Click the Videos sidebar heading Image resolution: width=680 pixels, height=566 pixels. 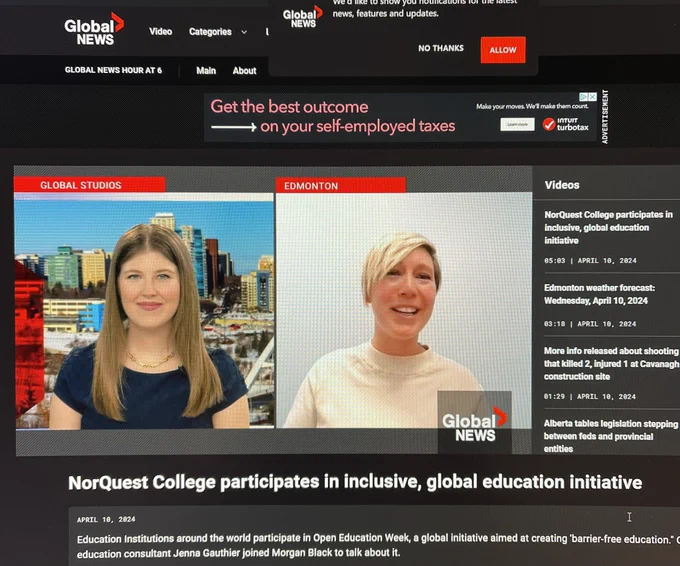coord(562,185)
